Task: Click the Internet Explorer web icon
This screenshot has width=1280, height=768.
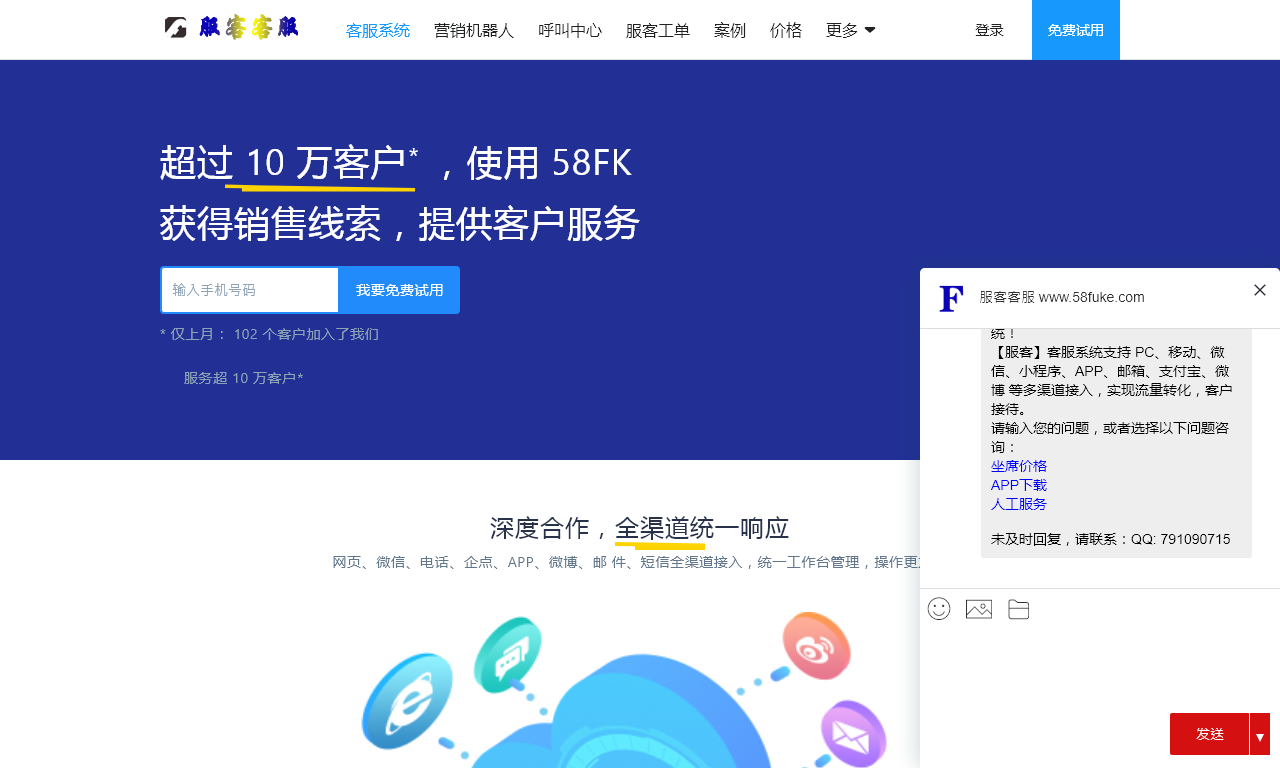Action: (407, 701)
